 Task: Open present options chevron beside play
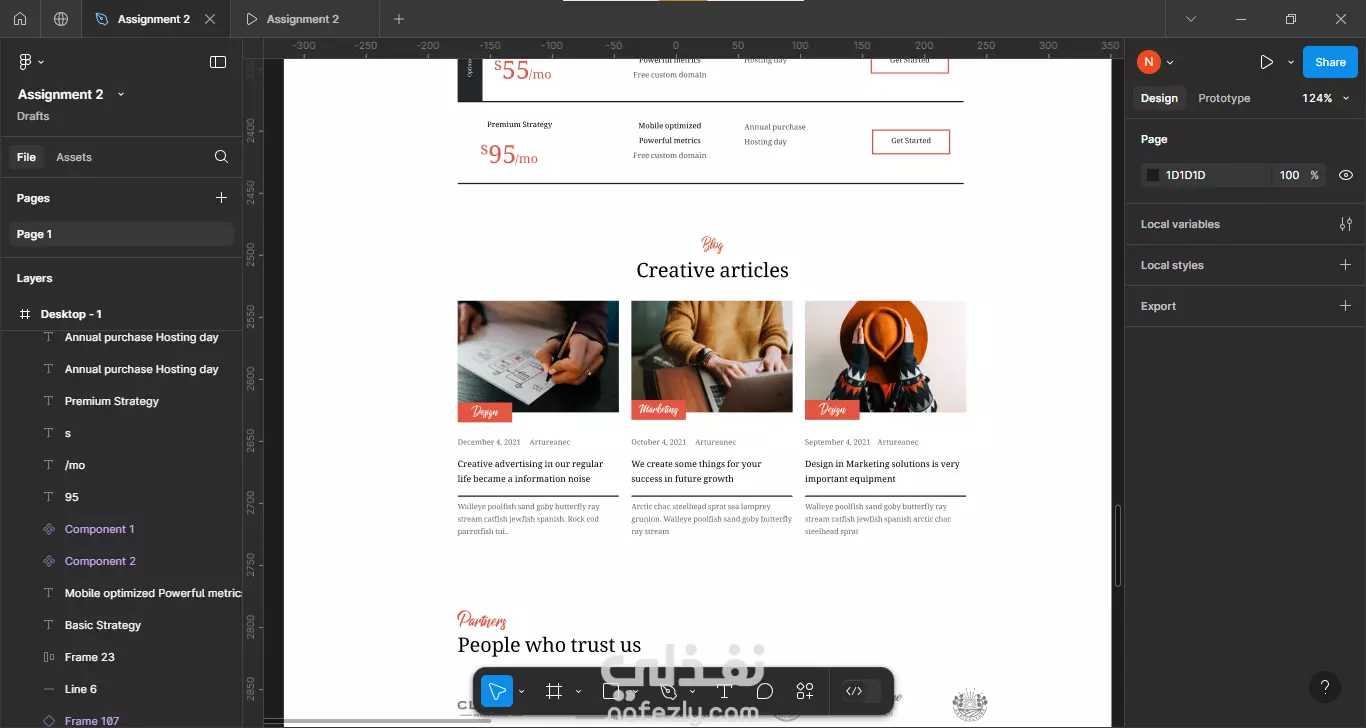tap(1290, 62)
